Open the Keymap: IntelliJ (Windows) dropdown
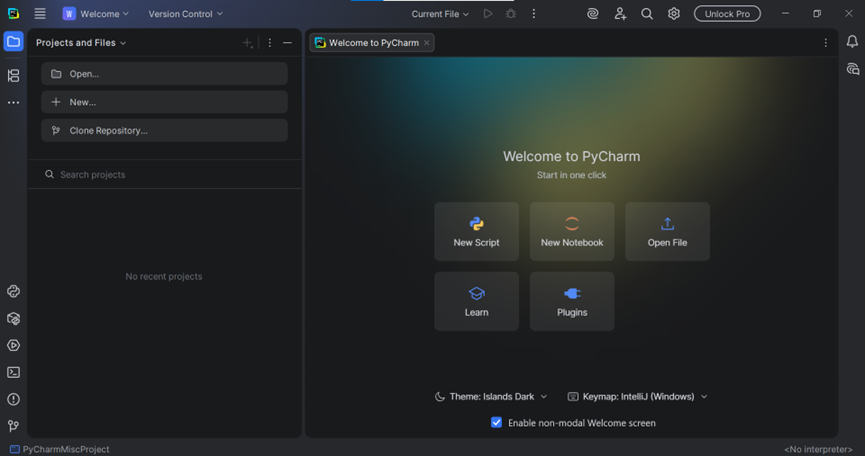865x456 pixels. coord(638,396)
